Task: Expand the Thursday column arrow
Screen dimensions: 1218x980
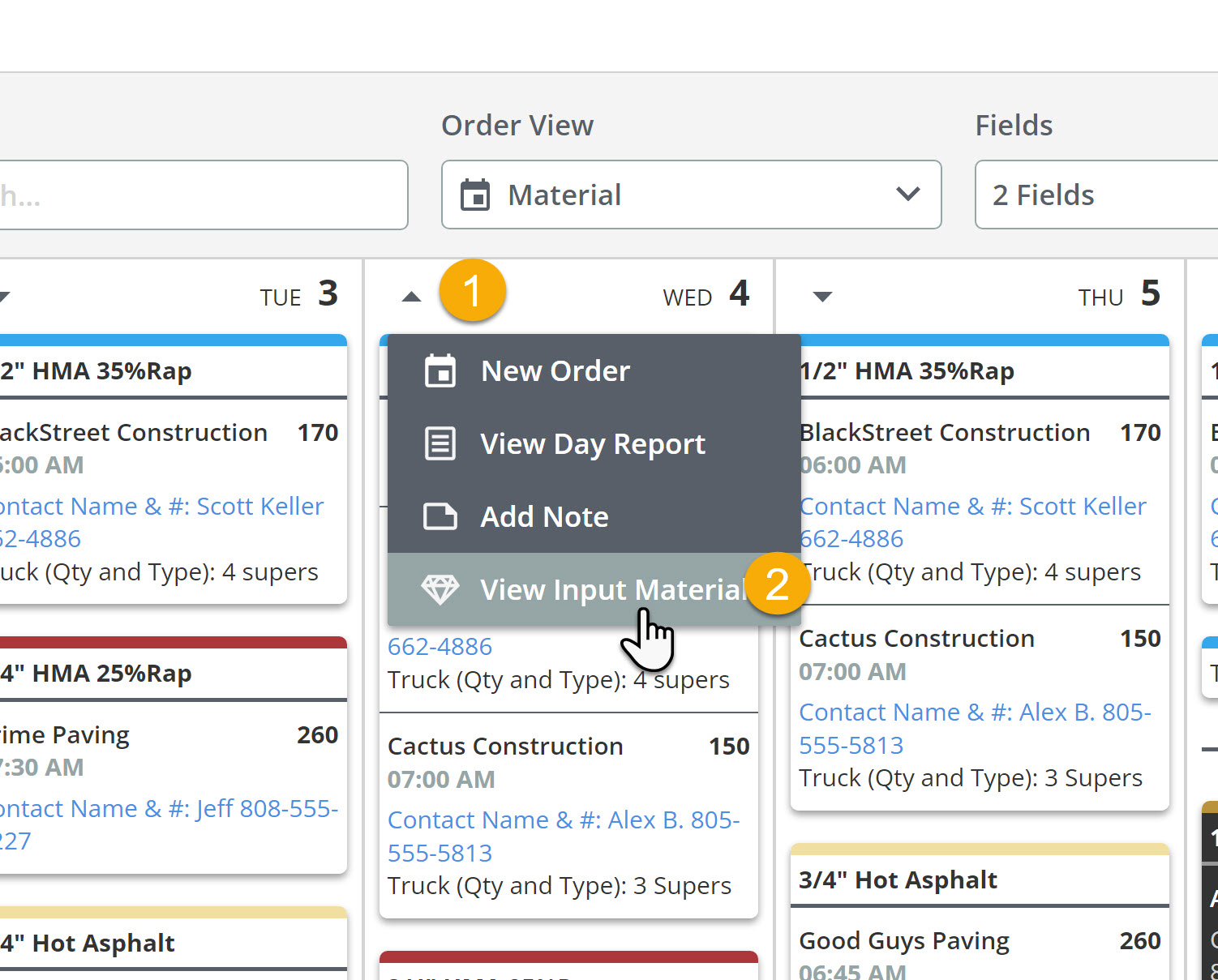Action: pos(821,297)
